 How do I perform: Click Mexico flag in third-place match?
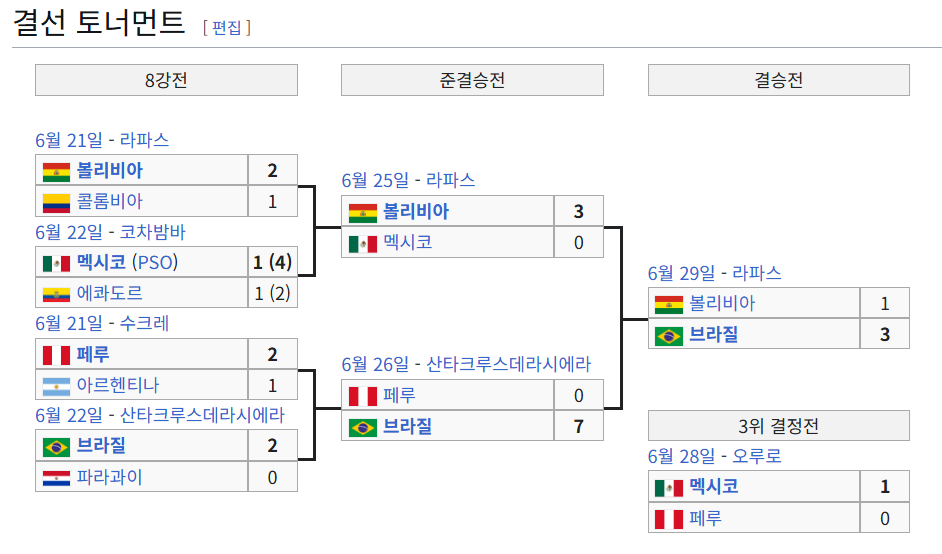[x=669, y=488]
